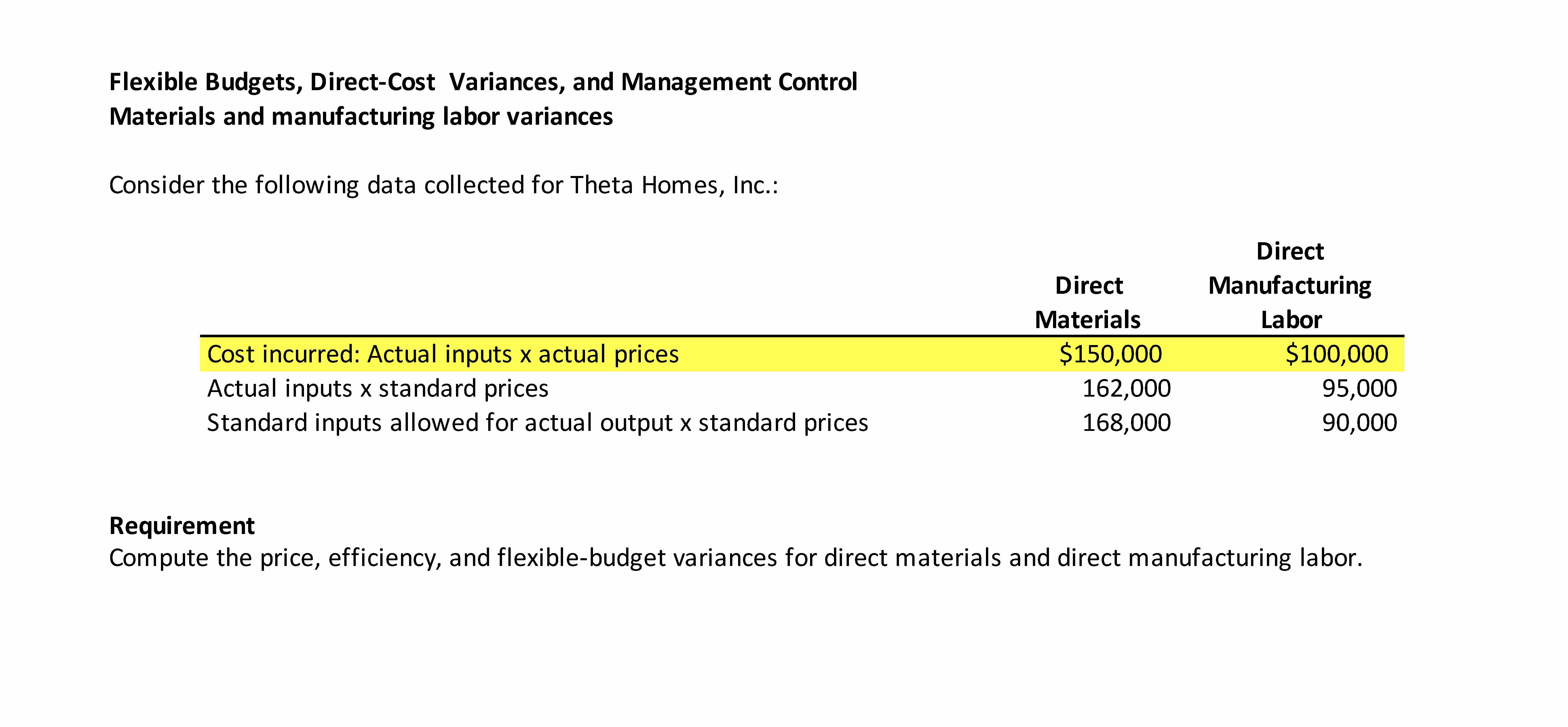1568x727 pixels.
Task: Click the Materials and manufacturing labor variances subtitle
Action: (361, 116)
